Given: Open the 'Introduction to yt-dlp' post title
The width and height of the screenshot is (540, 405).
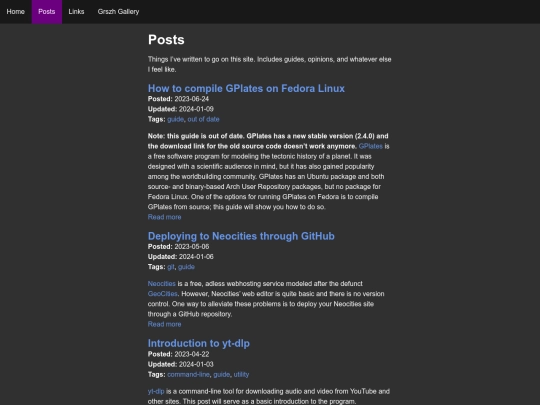Looking at the screenshot, I should click(x=199, y=343).
